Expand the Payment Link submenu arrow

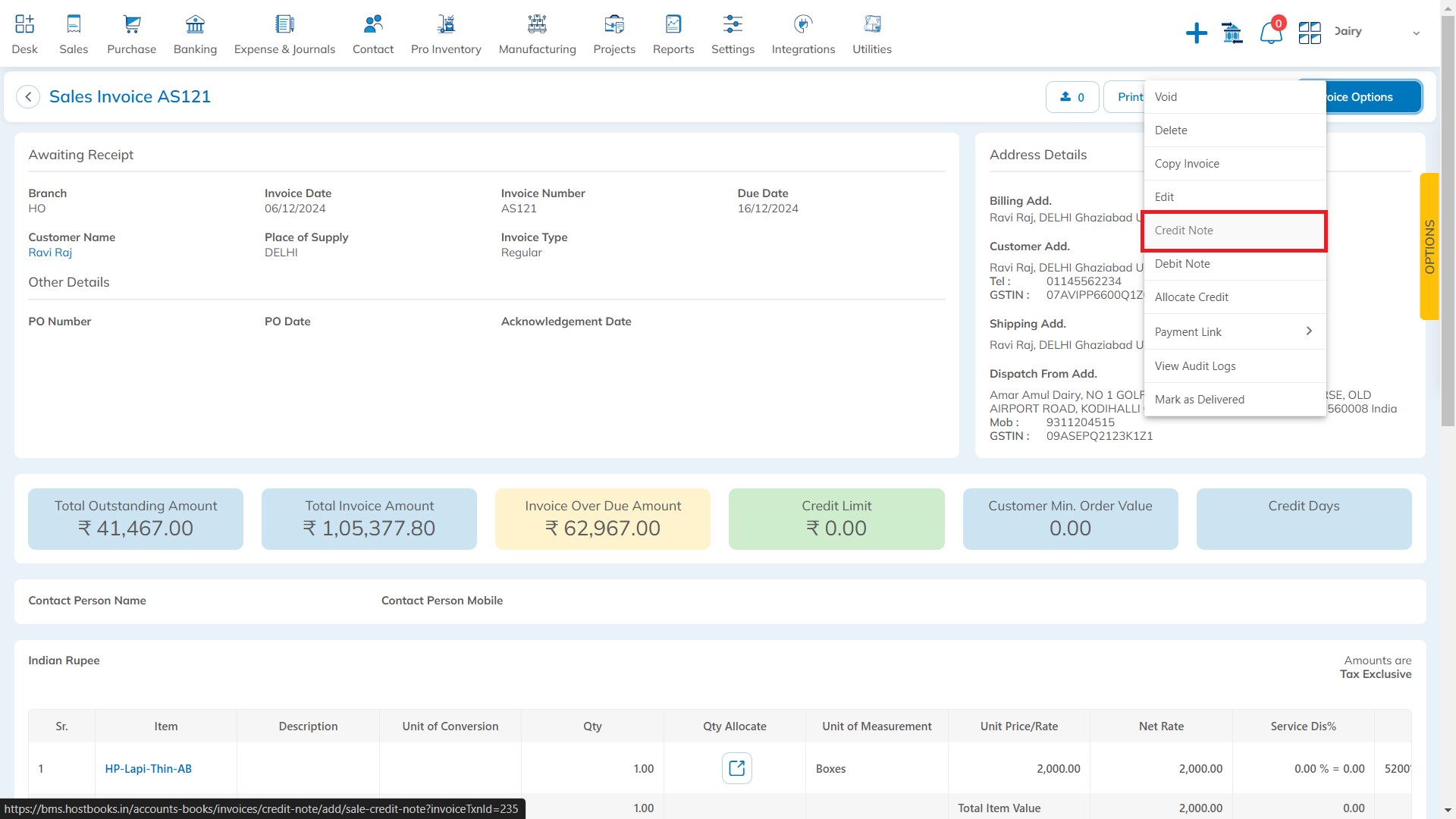1309,331
